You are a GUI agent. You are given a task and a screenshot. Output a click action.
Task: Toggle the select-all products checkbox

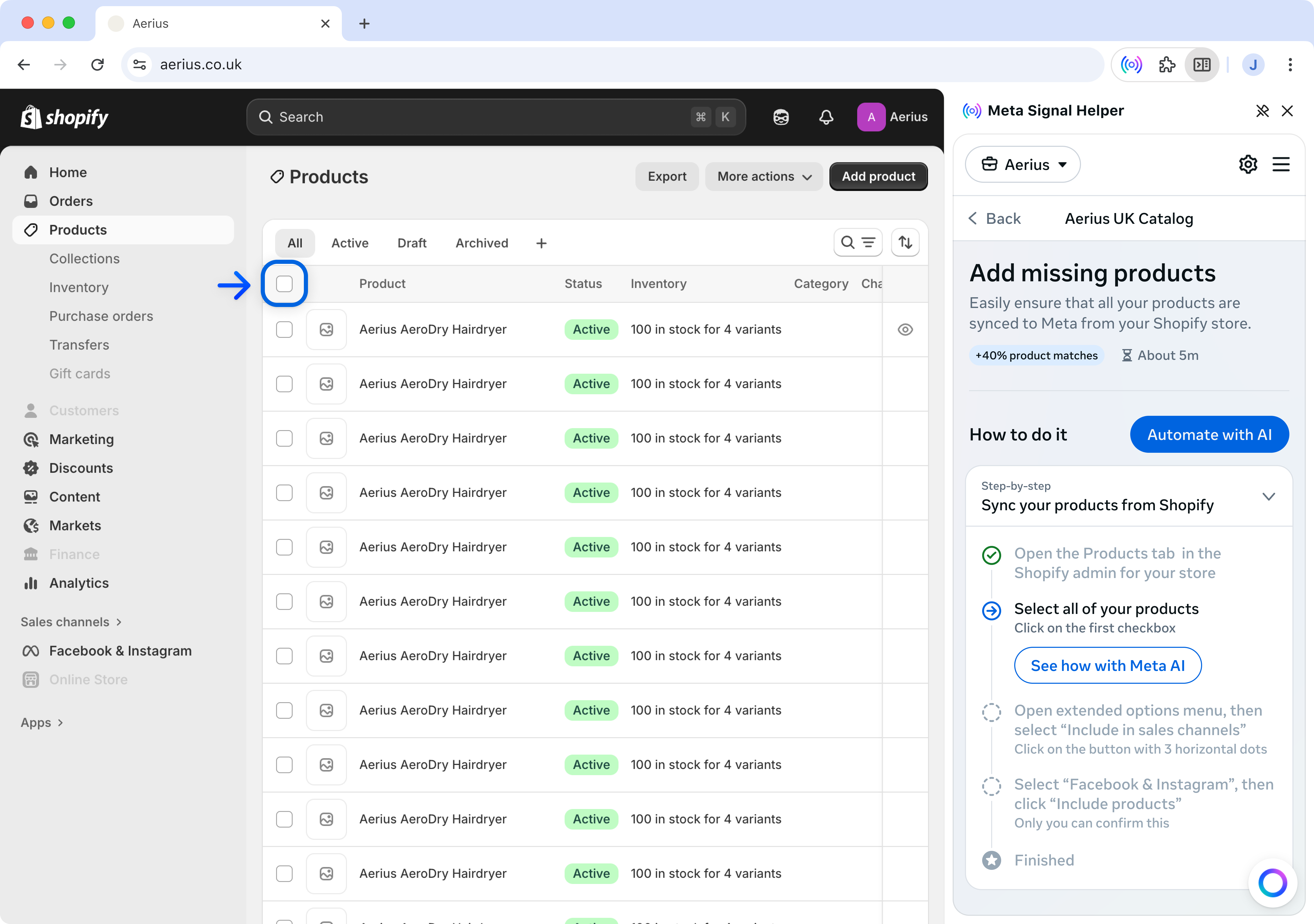[284, 283]
